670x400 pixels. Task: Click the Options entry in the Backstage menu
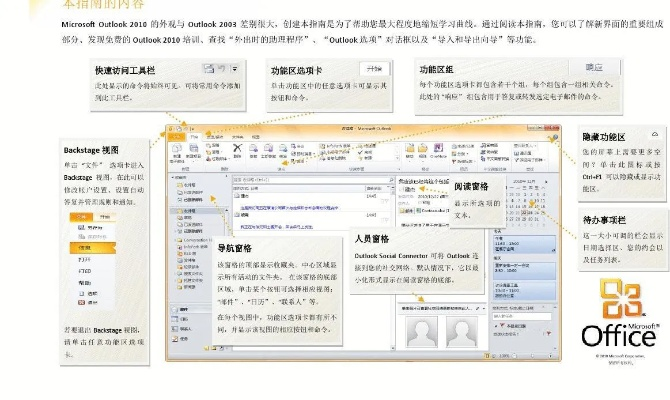pyautogui.click(x=87, y=292)
